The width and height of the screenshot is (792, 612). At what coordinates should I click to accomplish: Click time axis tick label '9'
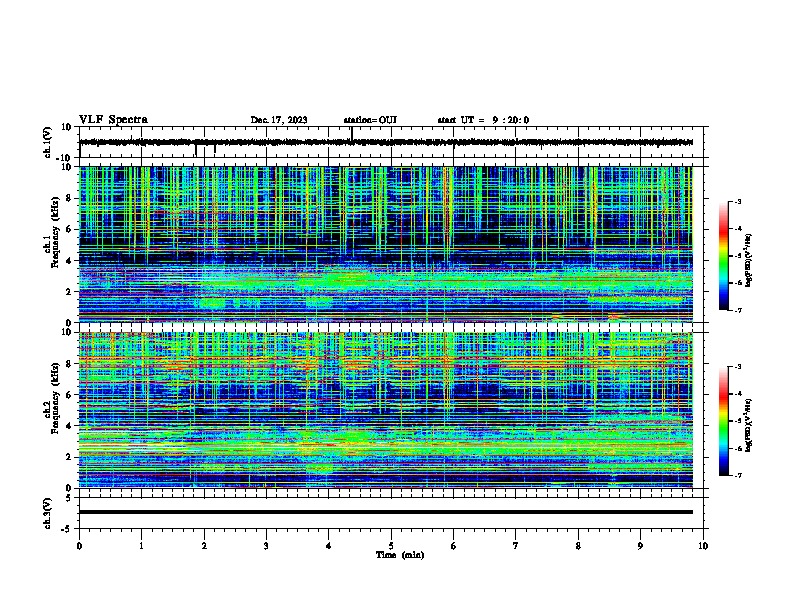pyautogui.click(x=640, y=546)
